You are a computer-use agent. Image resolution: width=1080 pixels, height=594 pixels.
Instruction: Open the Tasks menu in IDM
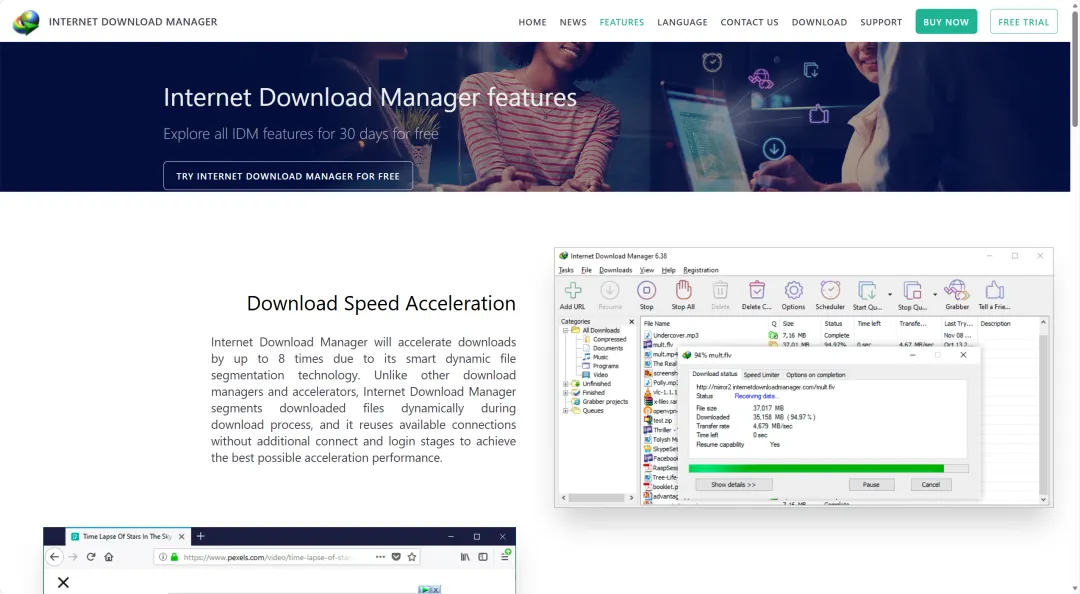pos(565,270)
